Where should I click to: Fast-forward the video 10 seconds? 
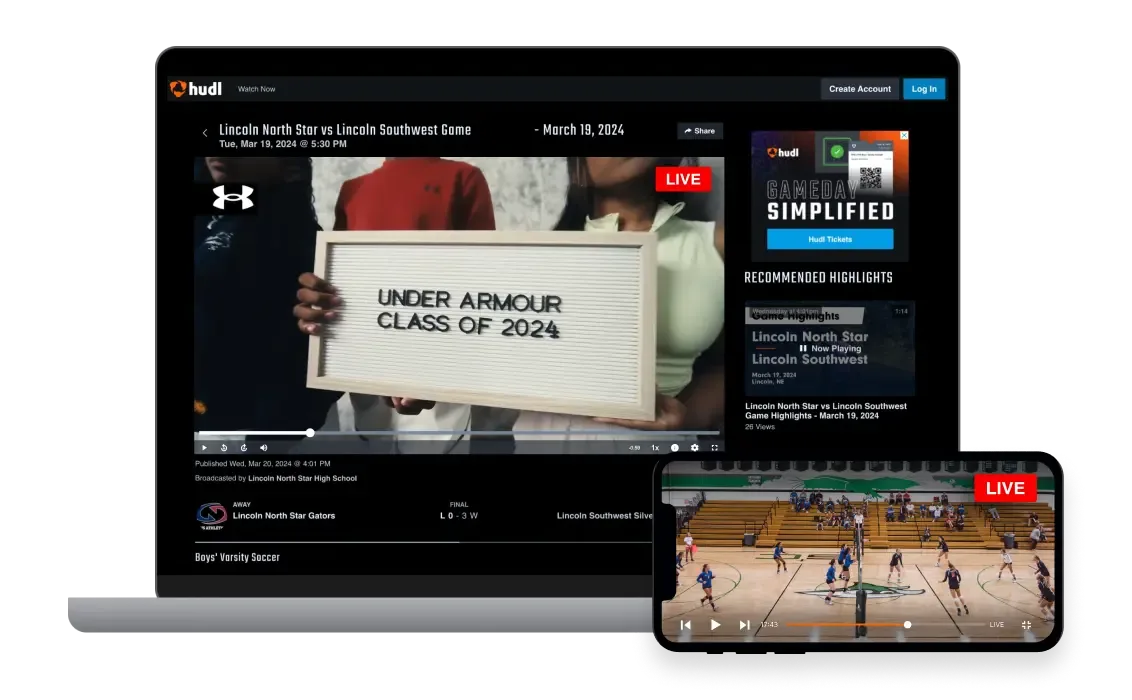244,447
